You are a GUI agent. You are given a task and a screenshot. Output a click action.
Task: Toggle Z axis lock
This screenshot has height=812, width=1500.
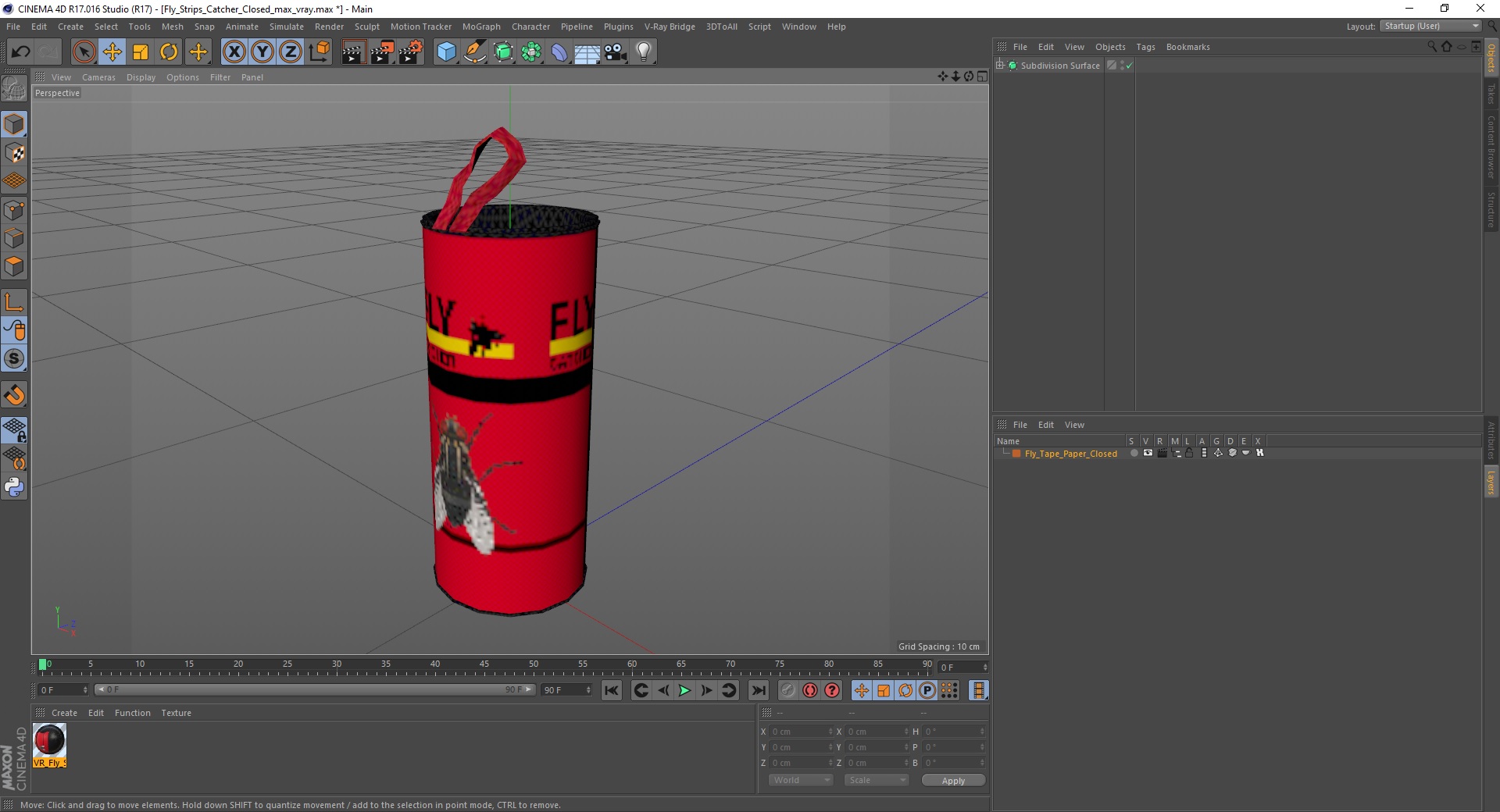tap(290, 52)
